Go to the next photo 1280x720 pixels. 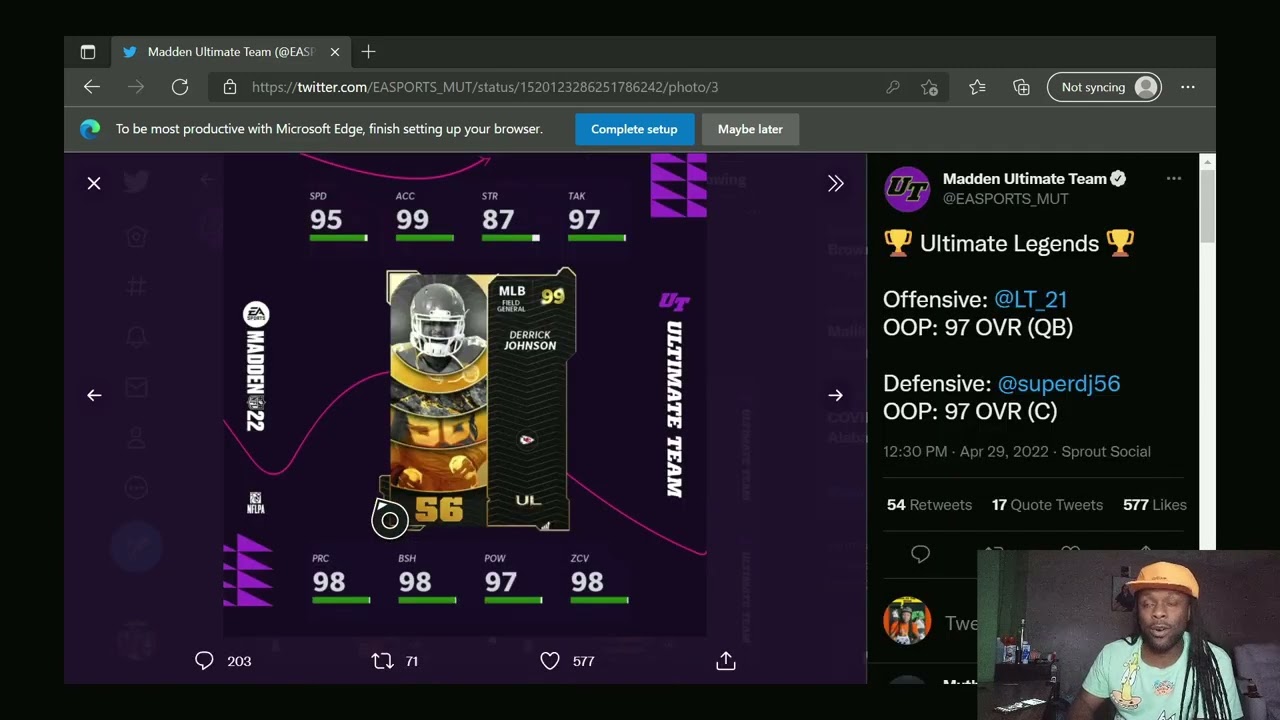tap(835, 395)
